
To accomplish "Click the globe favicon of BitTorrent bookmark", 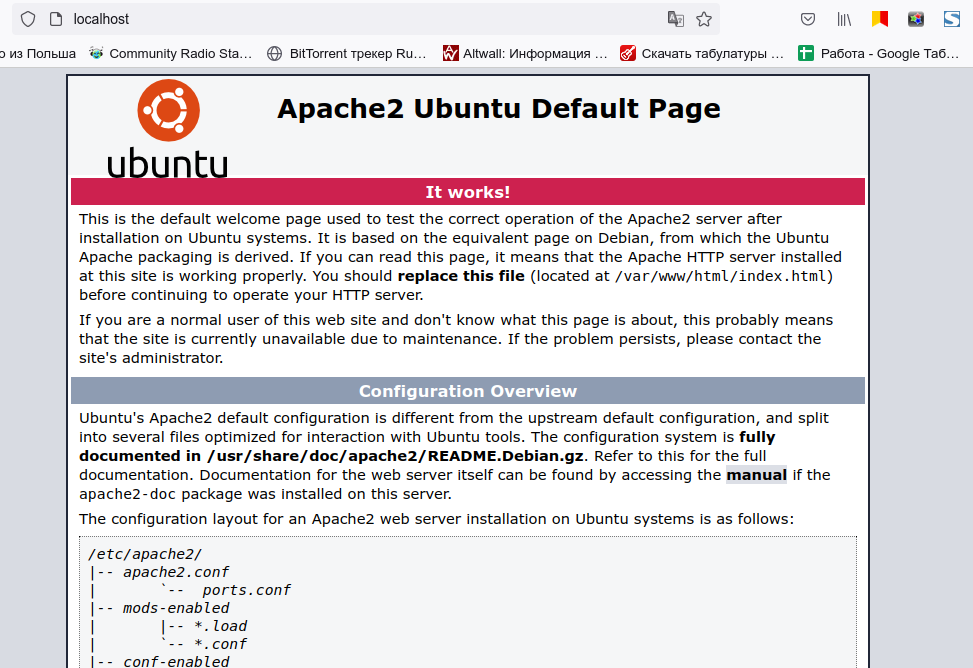I will point(274,53).
